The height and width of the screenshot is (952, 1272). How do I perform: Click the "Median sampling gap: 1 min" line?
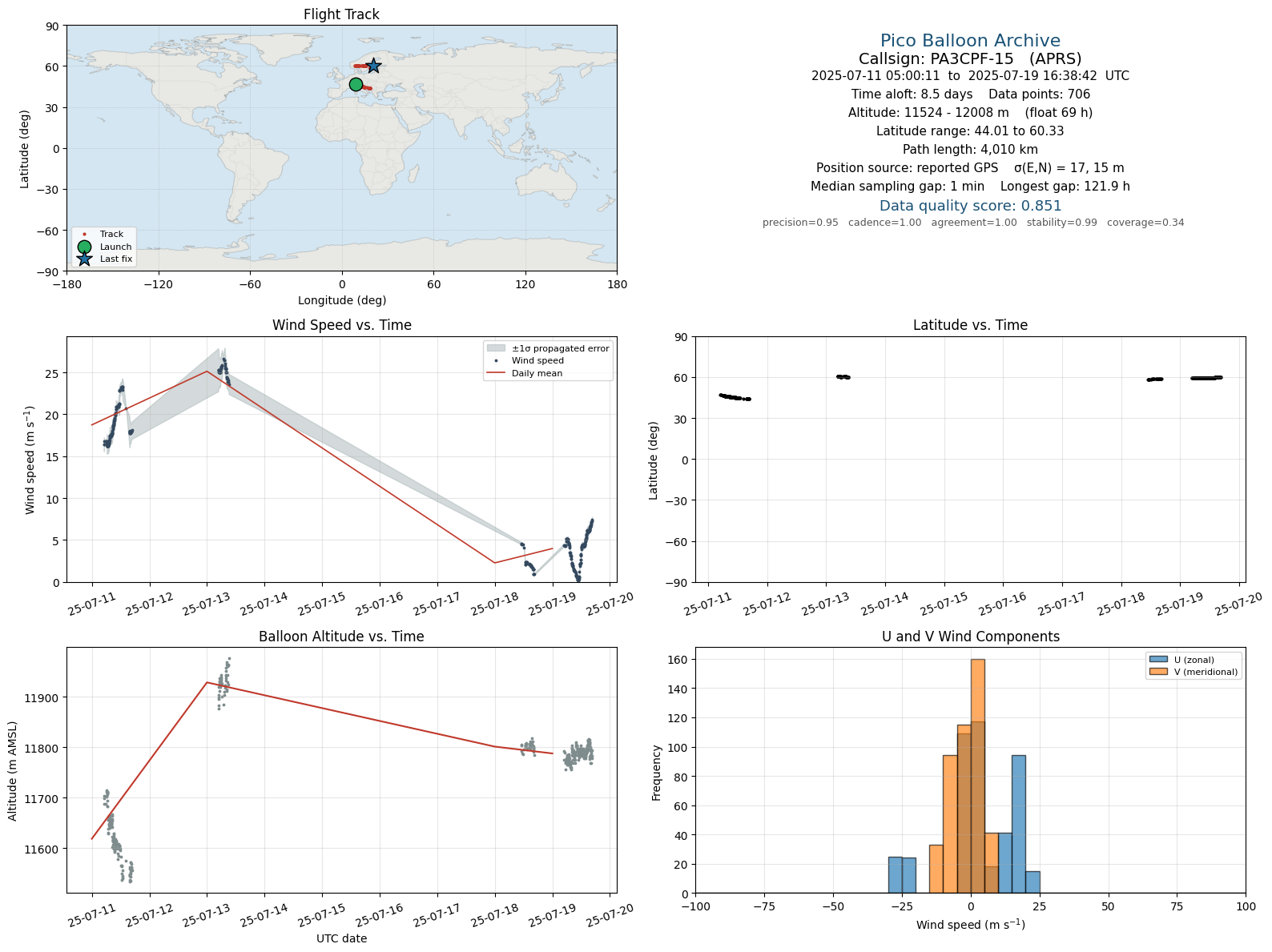pyautogui.click(x=970, y=187)
